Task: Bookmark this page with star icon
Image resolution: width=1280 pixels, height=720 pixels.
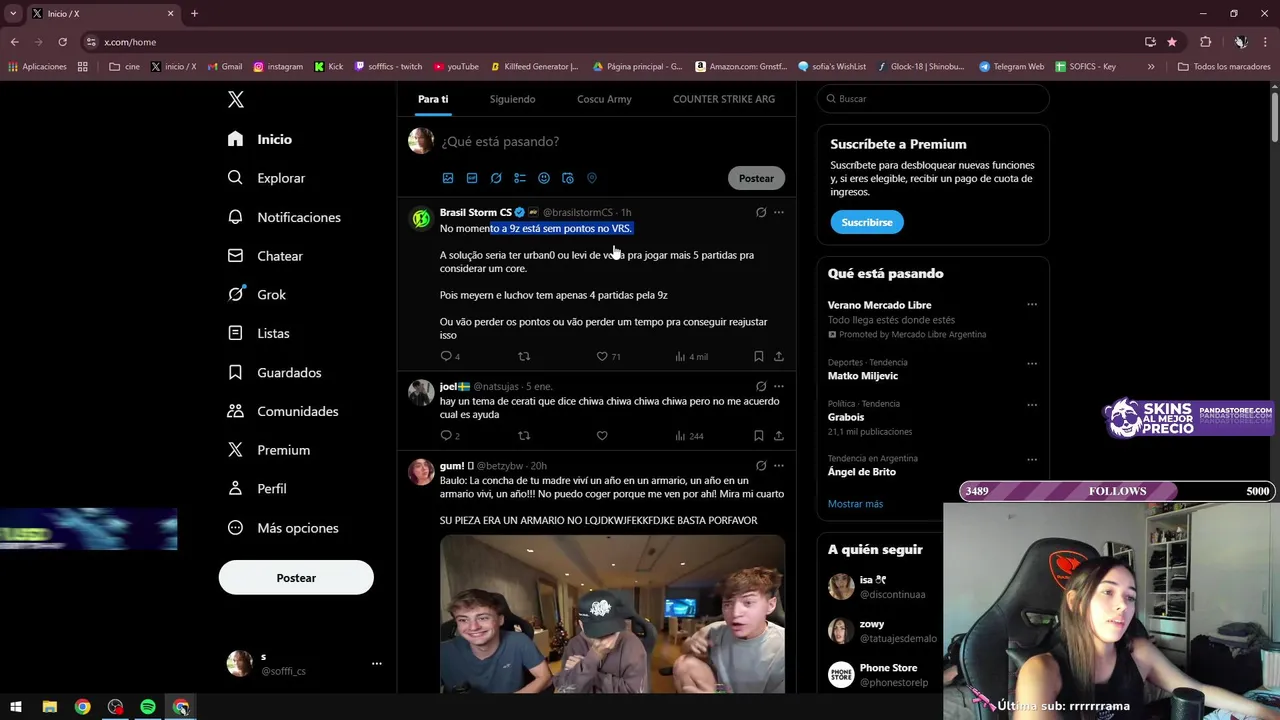Action: [x=1172, y=42]
